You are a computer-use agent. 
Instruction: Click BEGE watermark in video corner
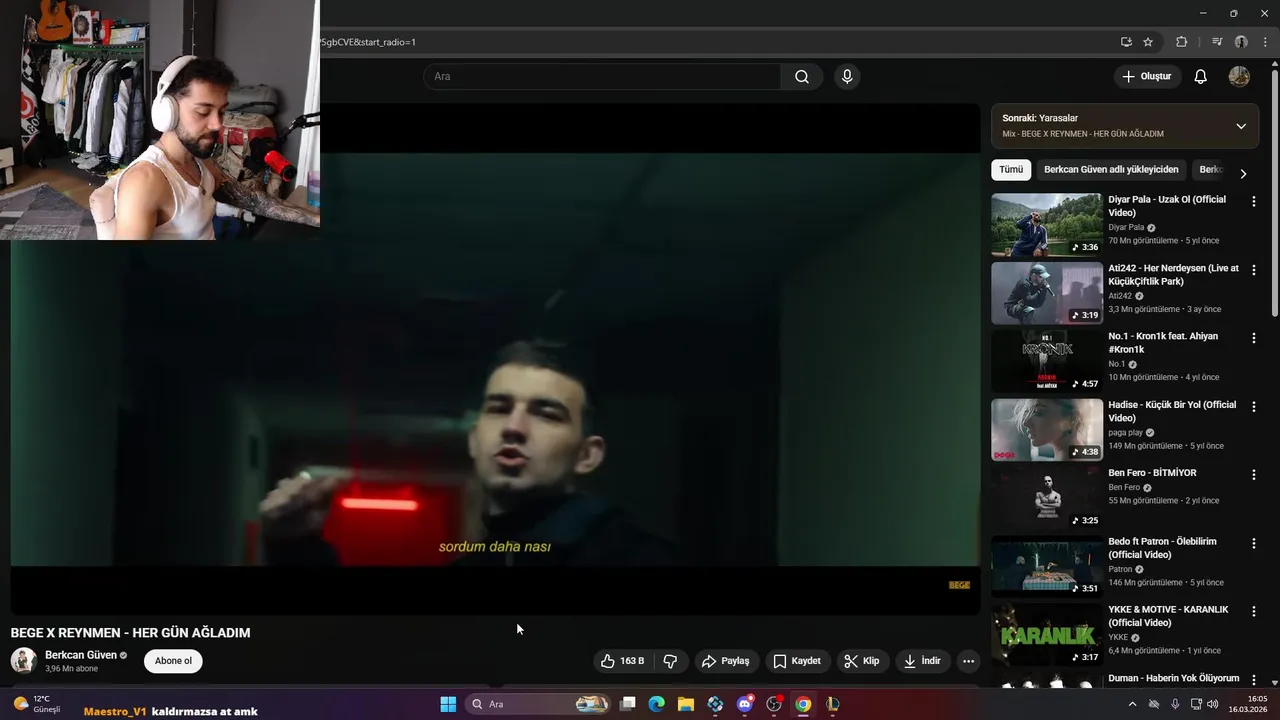click(x=959, y=585)
